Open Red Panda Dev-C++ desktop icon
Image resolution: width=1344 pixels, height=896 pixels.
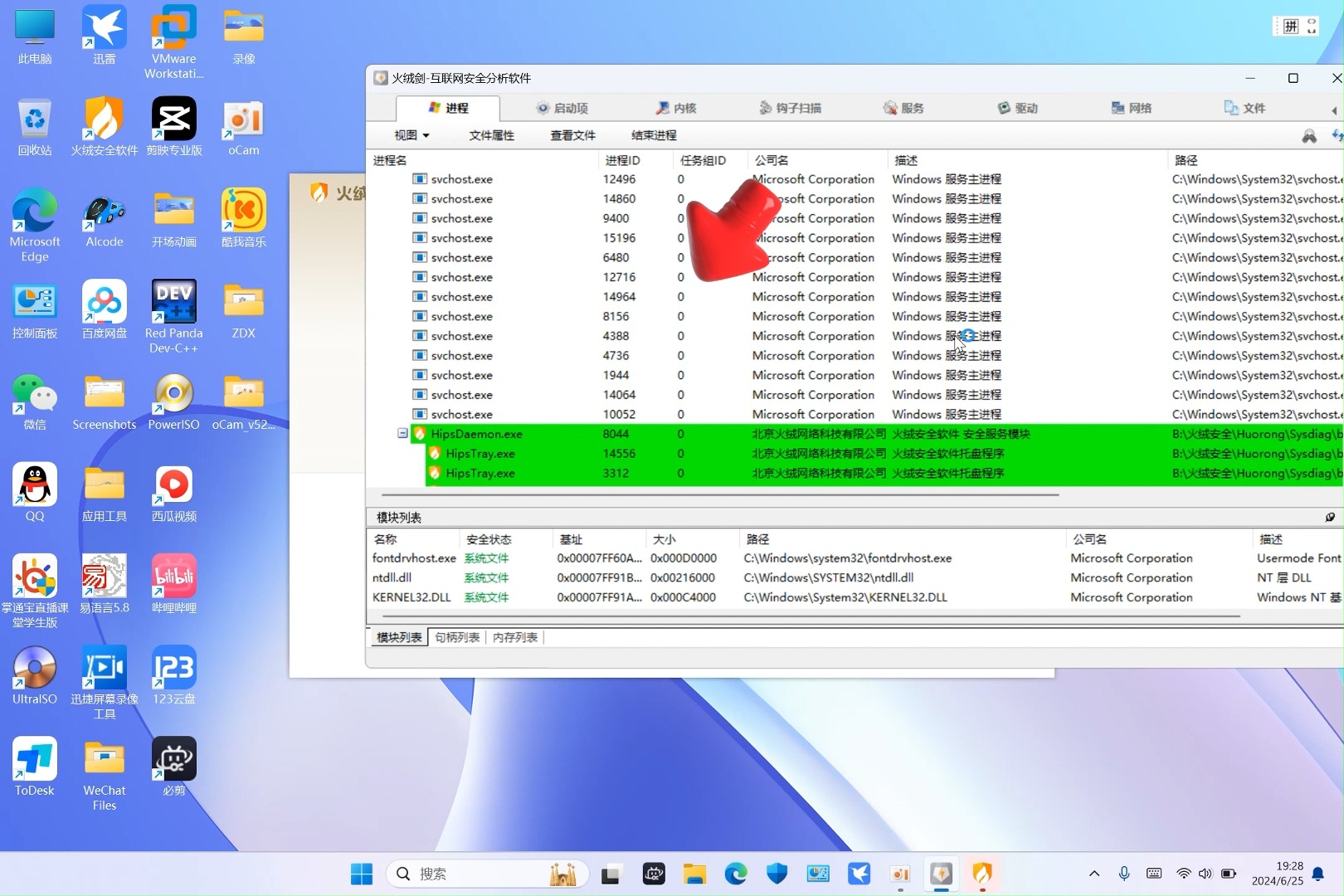pyautogui.click(x=174, y=316)
